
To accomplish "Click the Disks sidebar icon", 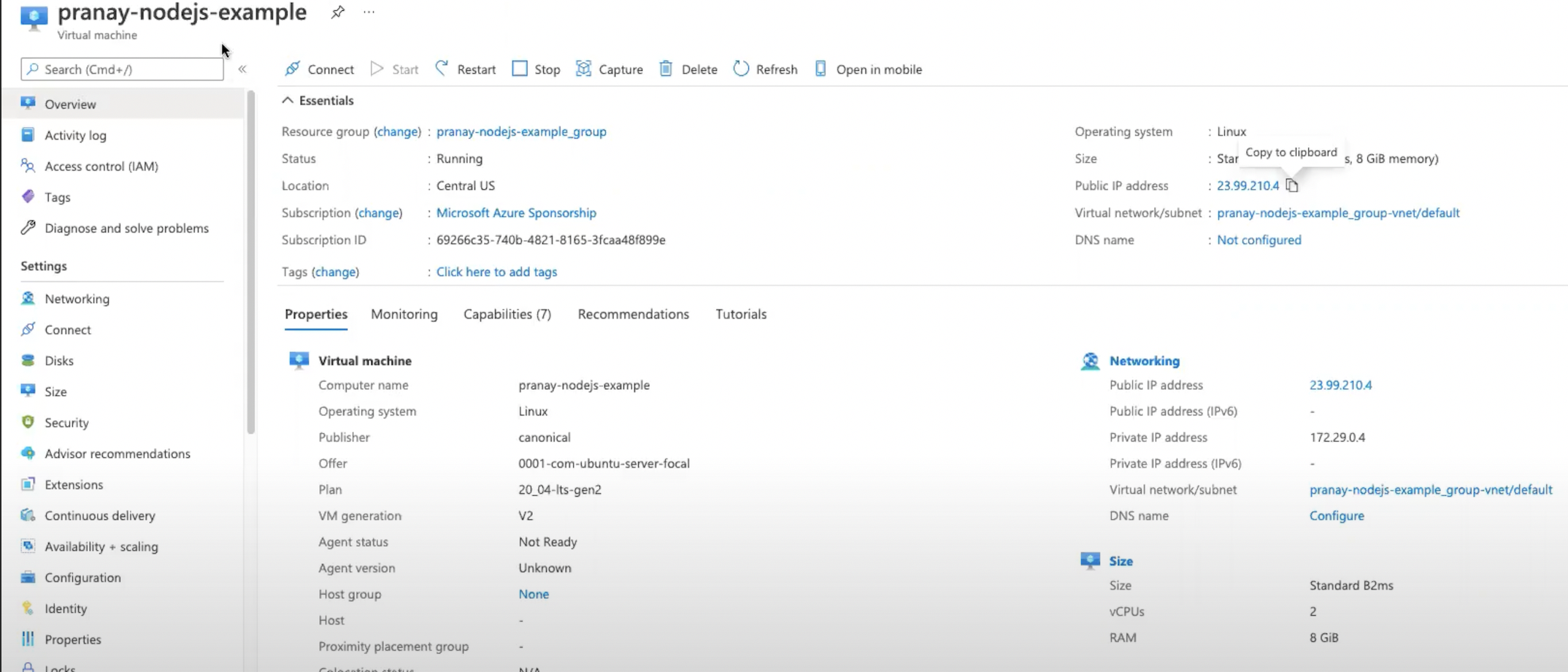I will click(28, 360).
